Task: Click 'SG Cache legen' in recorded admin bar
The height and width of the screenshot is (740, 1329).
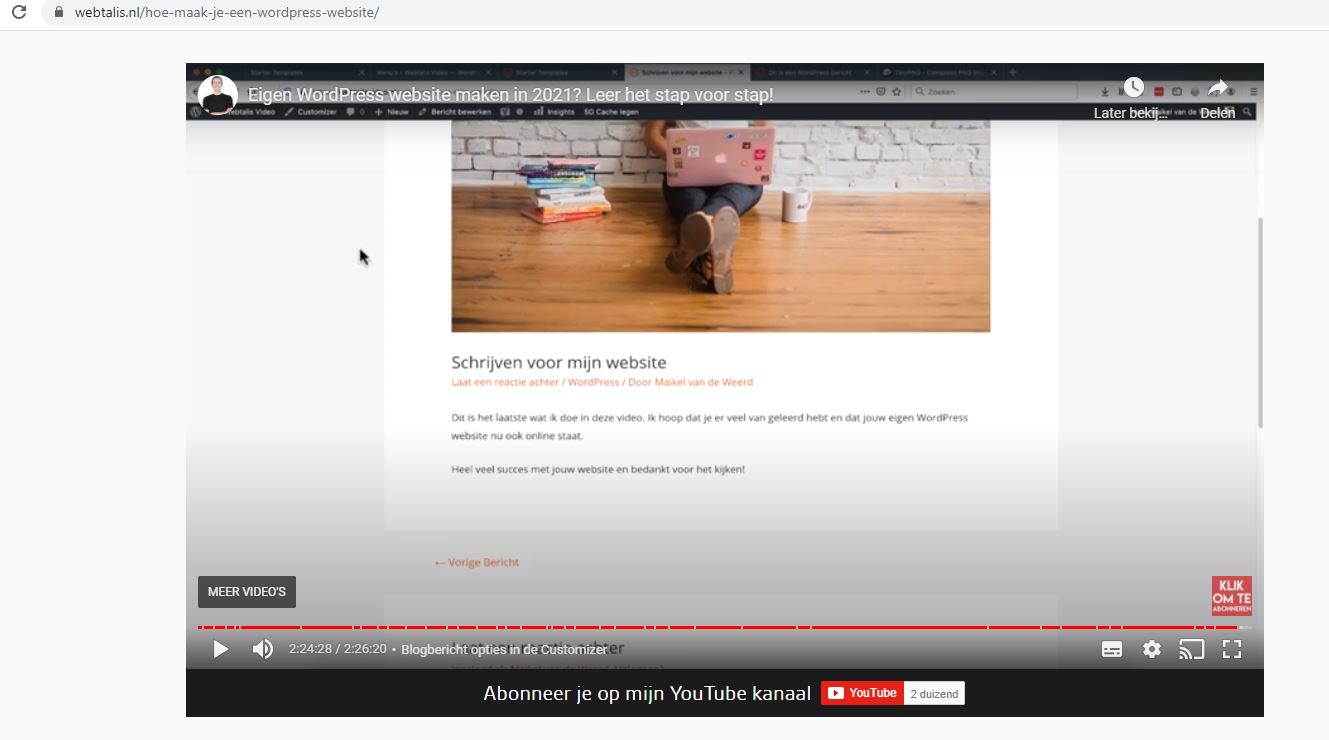Action: click(x=611, y=112)
